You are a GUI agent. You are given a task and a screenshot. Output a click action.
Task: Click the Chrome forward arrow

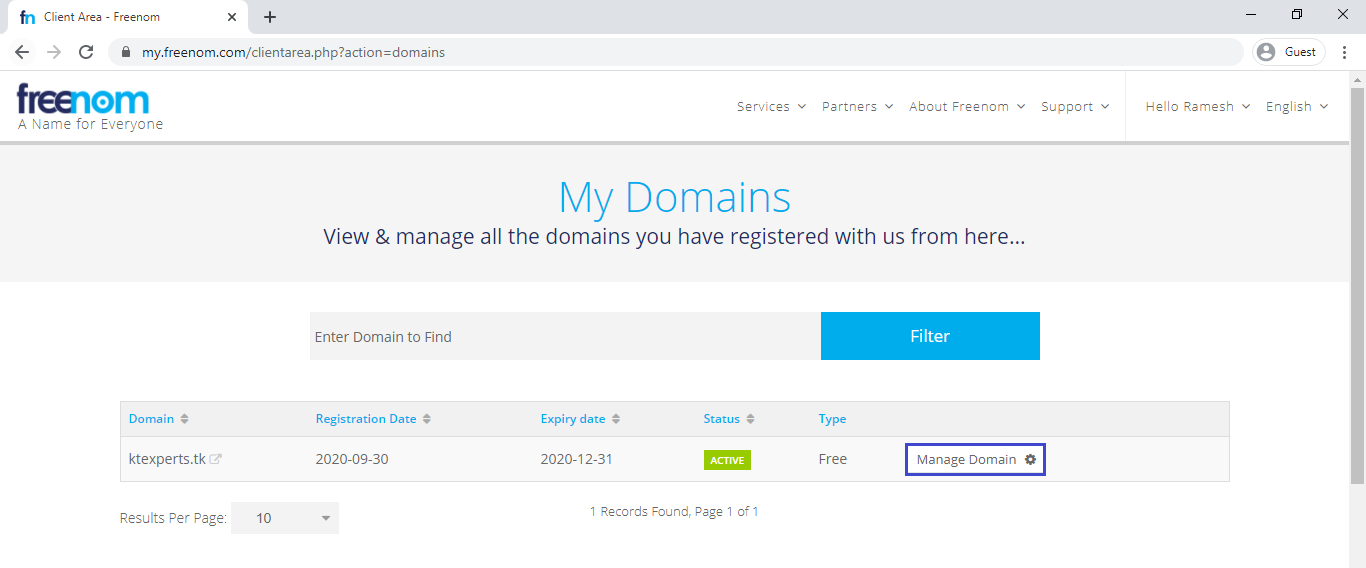(54, 52)
